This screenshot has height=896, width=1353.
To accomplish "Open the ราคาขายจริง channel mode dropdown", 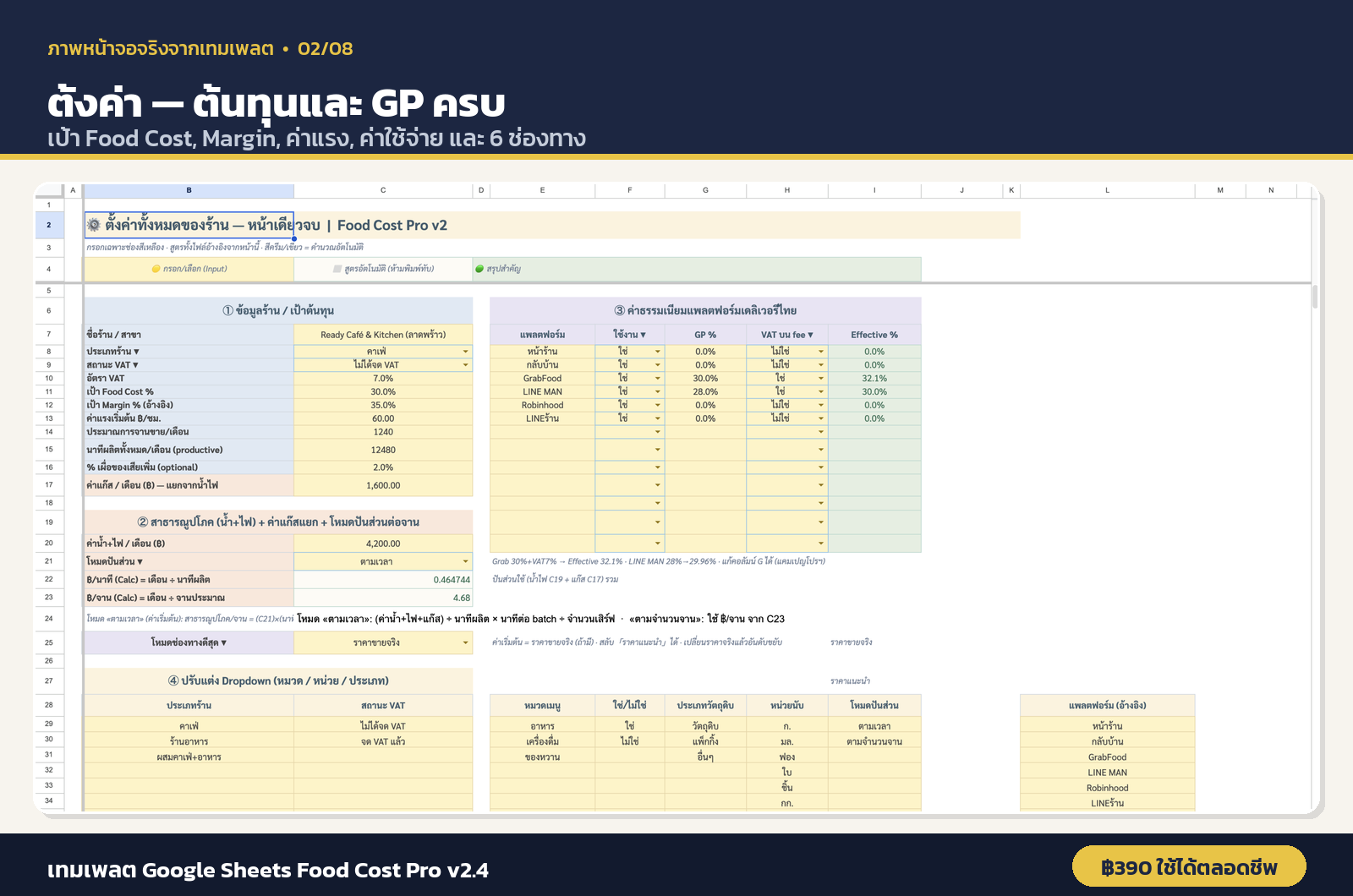I will pyautogui.click(x=465, y=643).
